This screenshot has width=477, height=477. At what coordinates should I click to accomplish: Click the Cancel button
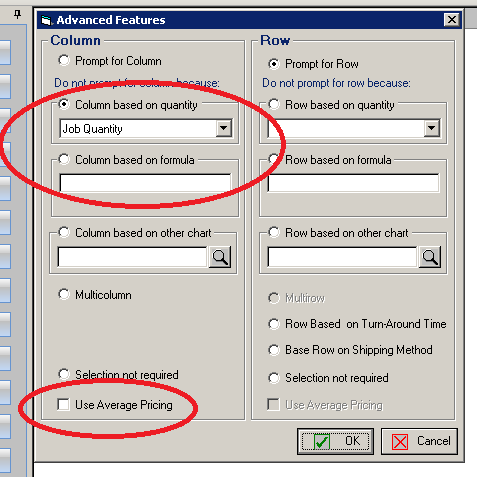[419, 441]
